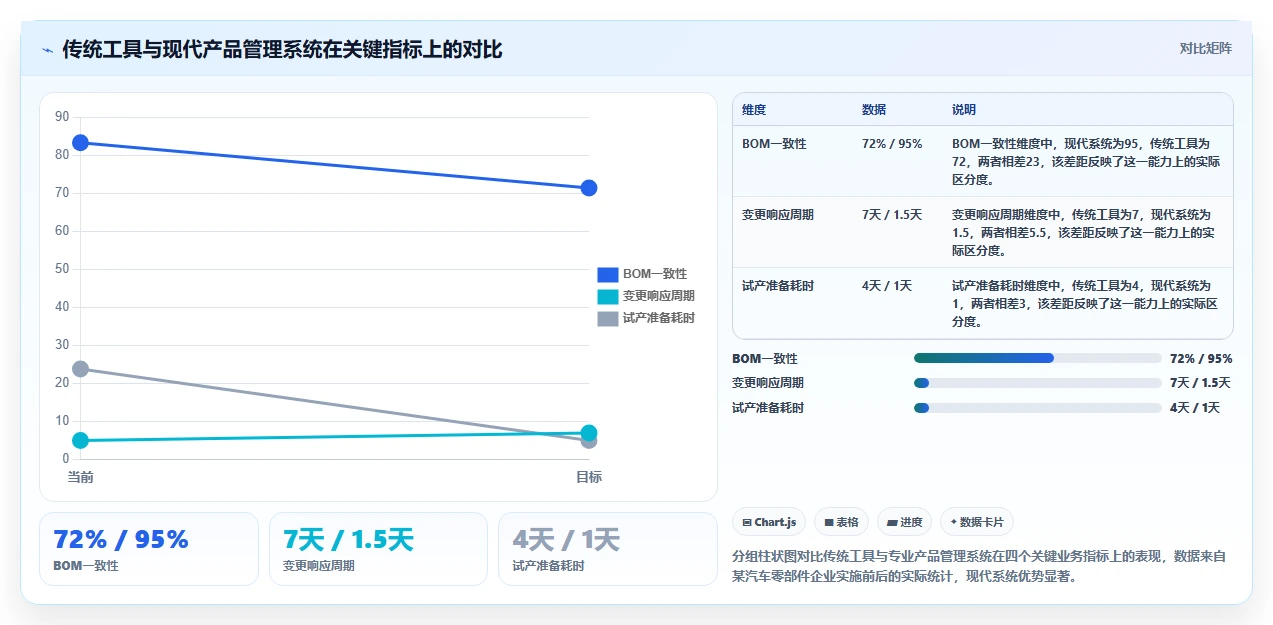Toggle BOM一致性 legend color box

tap(608, 274)
